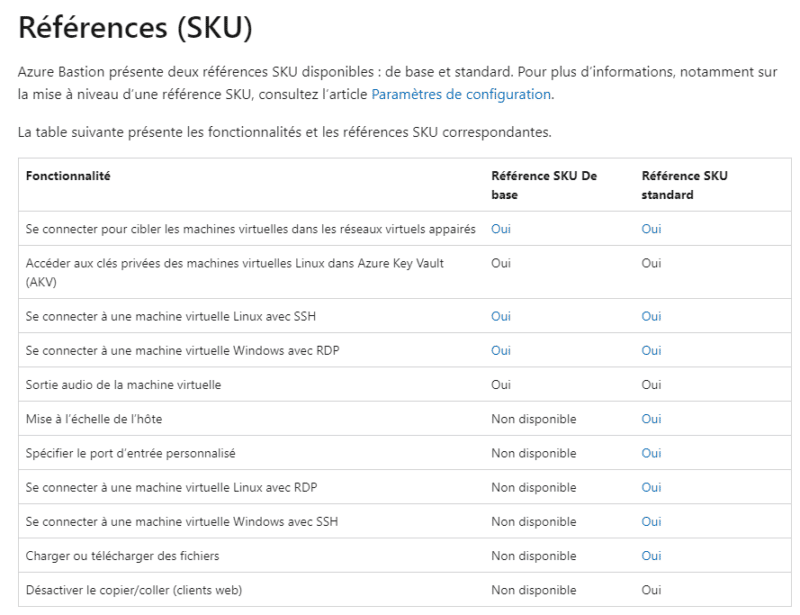This screenshot has height=615, width=800.
Task: Open "Oui" link in the Windows avec SSH row
Action: (651, 521)
